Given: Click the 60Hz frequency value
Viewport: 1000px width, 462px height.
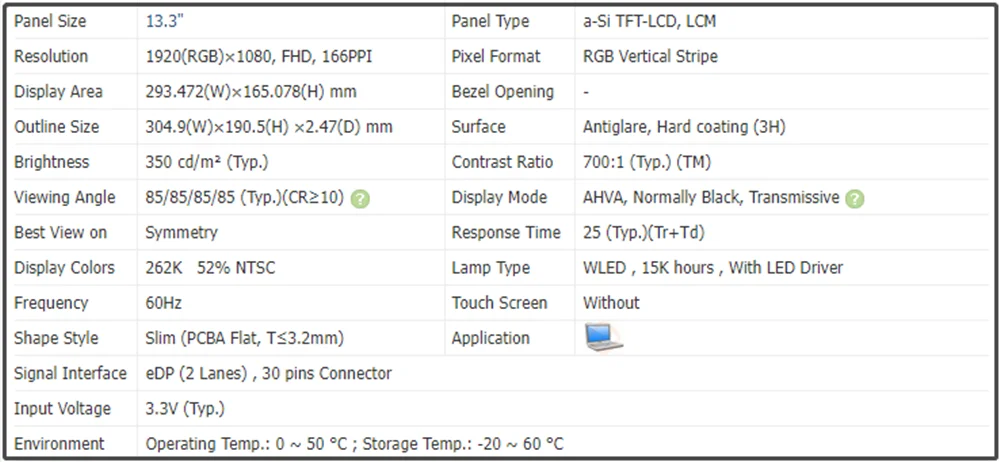Looking at the screenshot, I should tap(164, 303).
